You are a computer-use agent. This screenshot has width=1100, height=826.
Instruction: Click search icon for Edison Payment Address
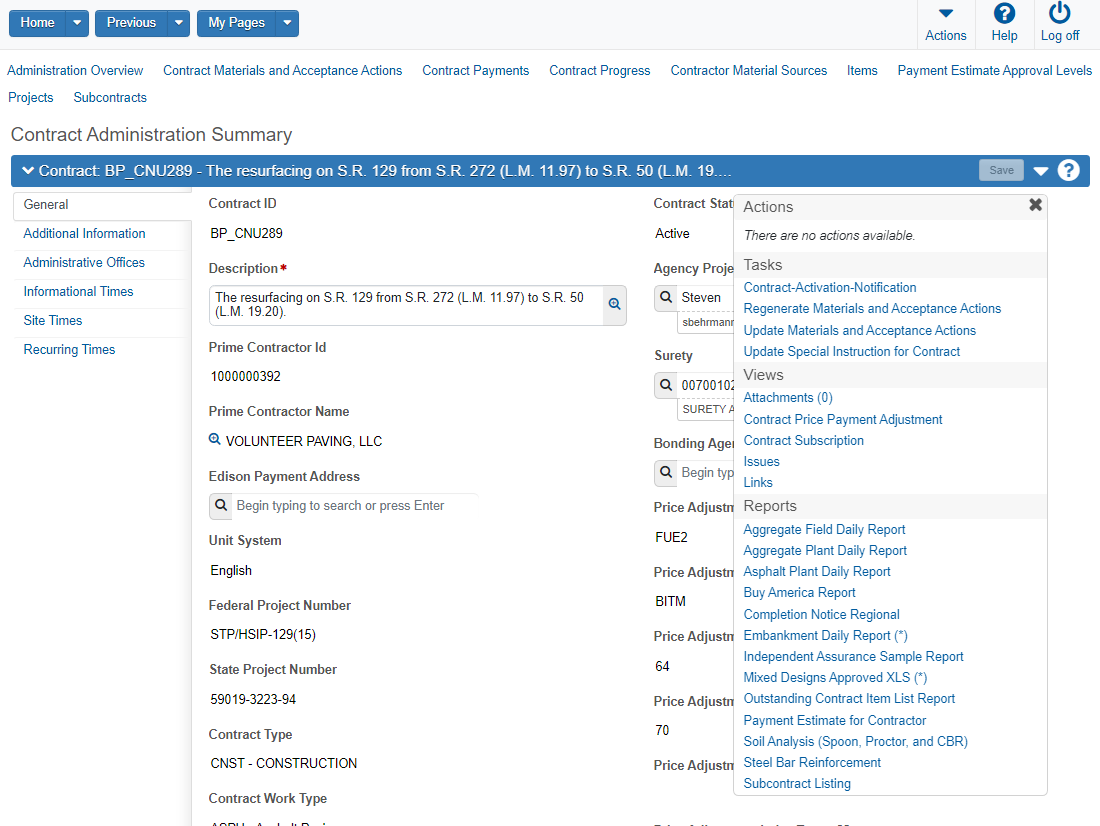coord(221,506)
